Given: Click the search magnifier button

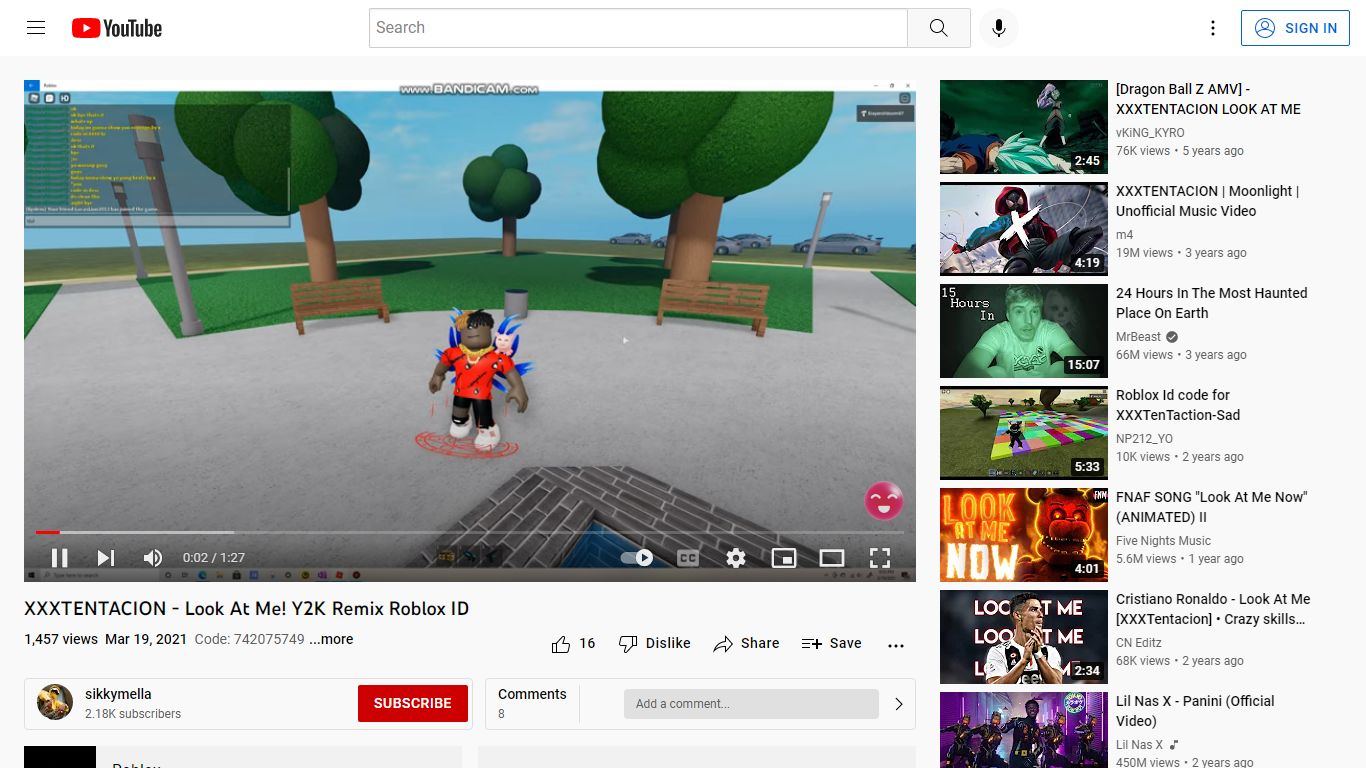Looking at the screenshot, I should (938, 28).
